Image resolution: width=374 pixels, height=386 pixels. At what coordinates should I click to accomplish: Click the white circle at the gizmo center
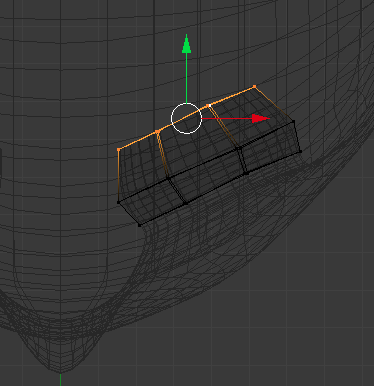click(186, 118)
